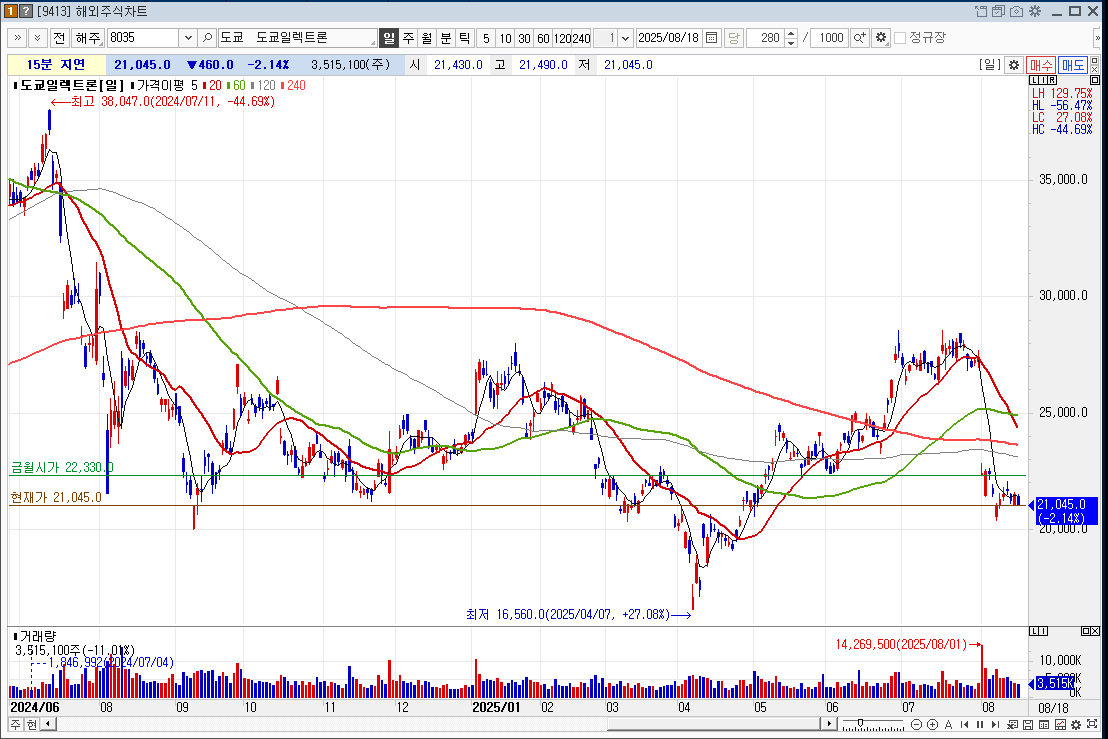Click the stock search magnifier icon

tap(207, 38)
